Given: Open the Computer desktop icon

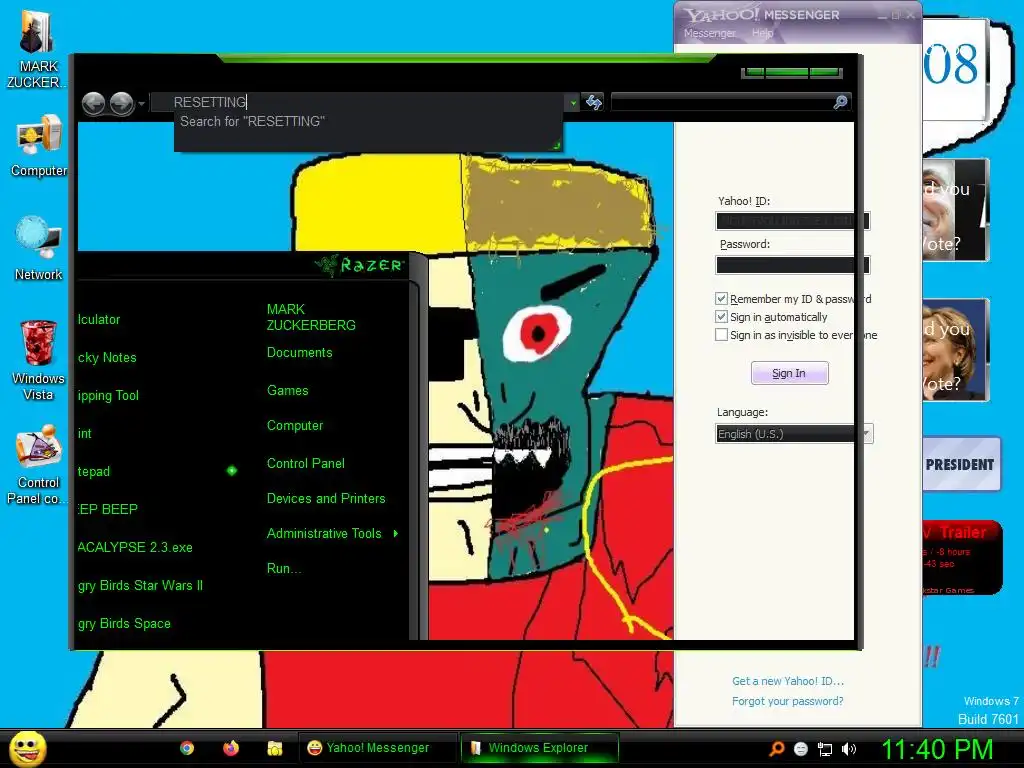Looking at the screenshot, I should [x=39, y=145].
